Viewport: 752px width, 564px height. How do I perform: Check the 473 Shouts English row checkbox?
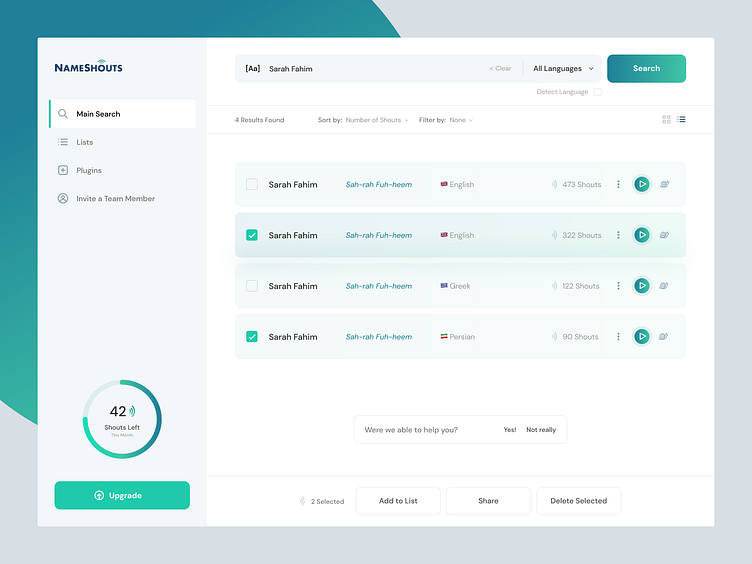point(252,184)
